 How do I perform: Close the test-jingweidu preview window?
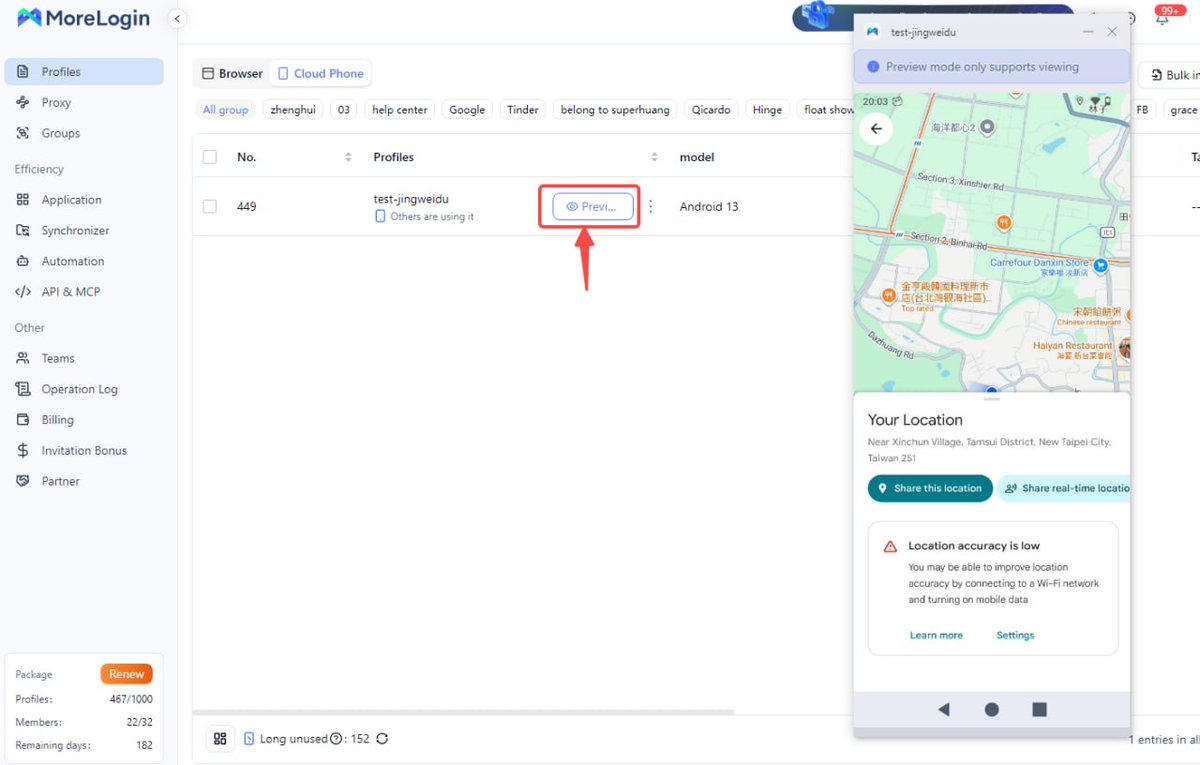point(1112,32)
